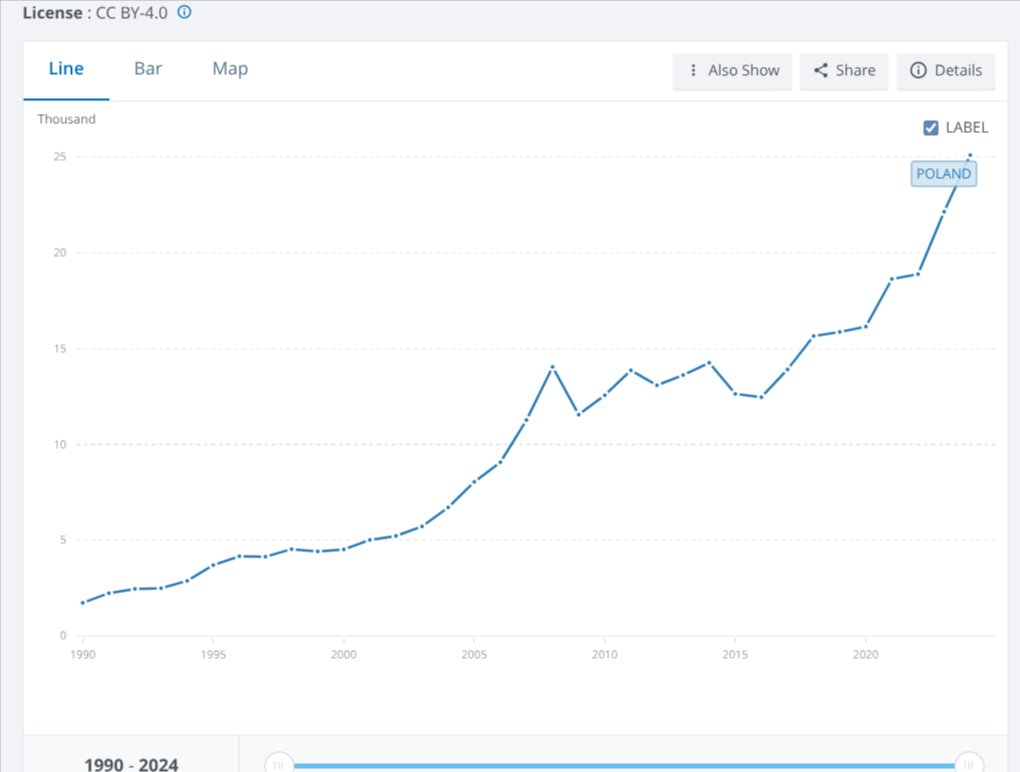Switch to the Map tab
1020x772 pixels.
pos(230,69)
